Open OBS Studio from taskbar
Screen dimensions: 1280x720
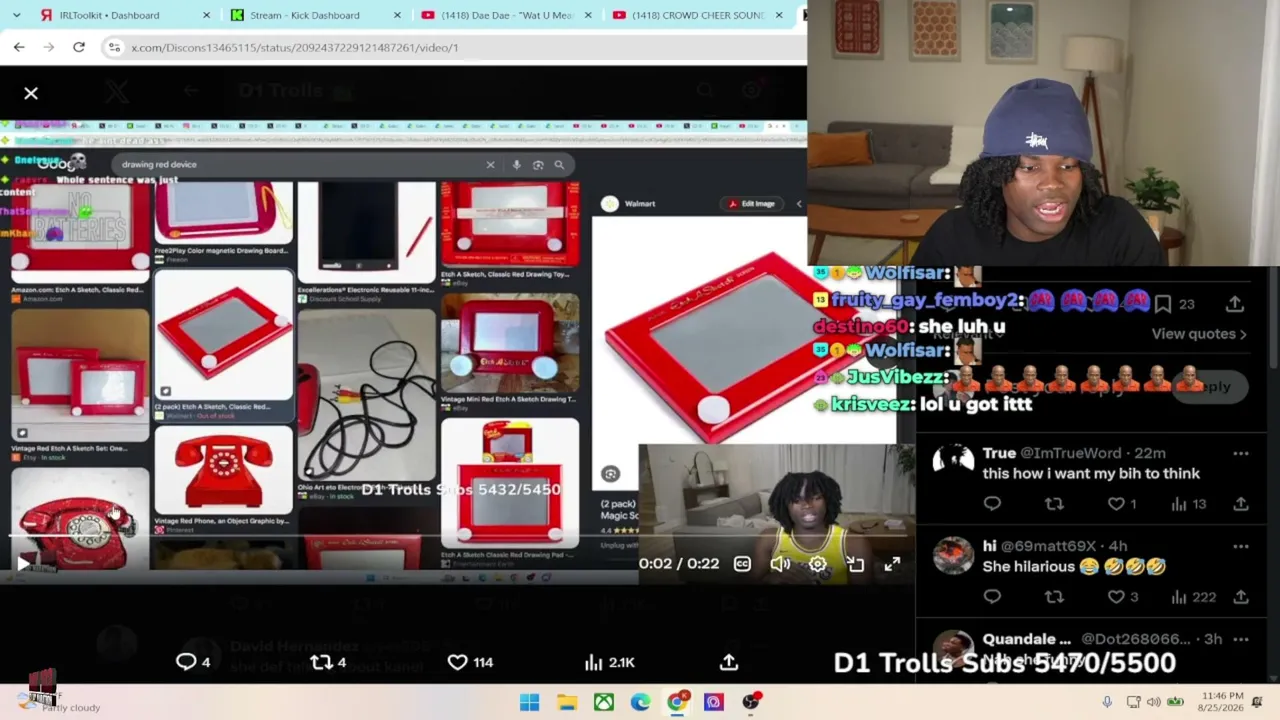click(x=751, y=702)
